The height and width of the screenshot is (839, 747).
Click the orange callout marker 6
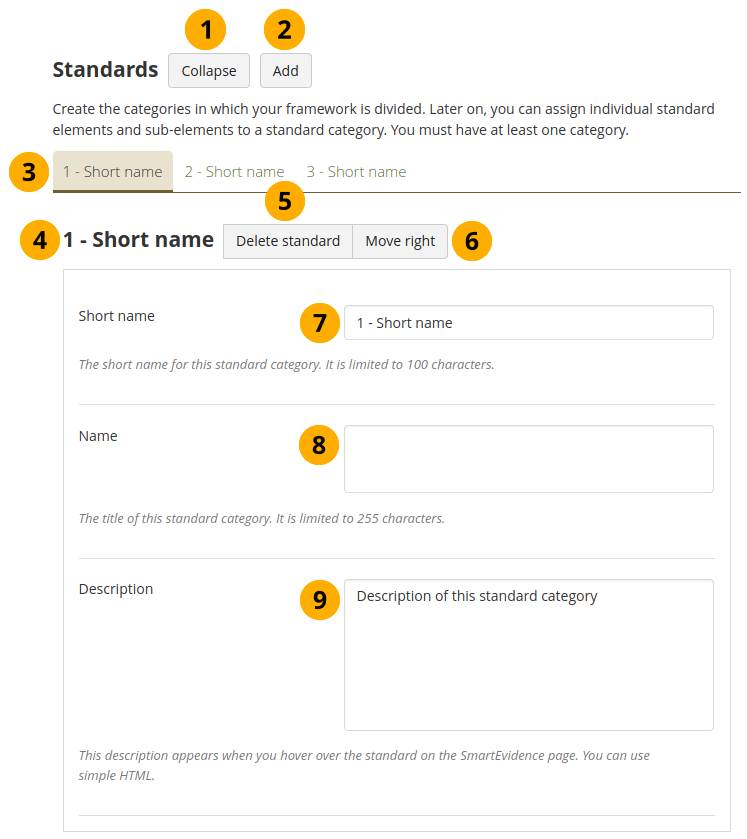(x=472, y=241)
